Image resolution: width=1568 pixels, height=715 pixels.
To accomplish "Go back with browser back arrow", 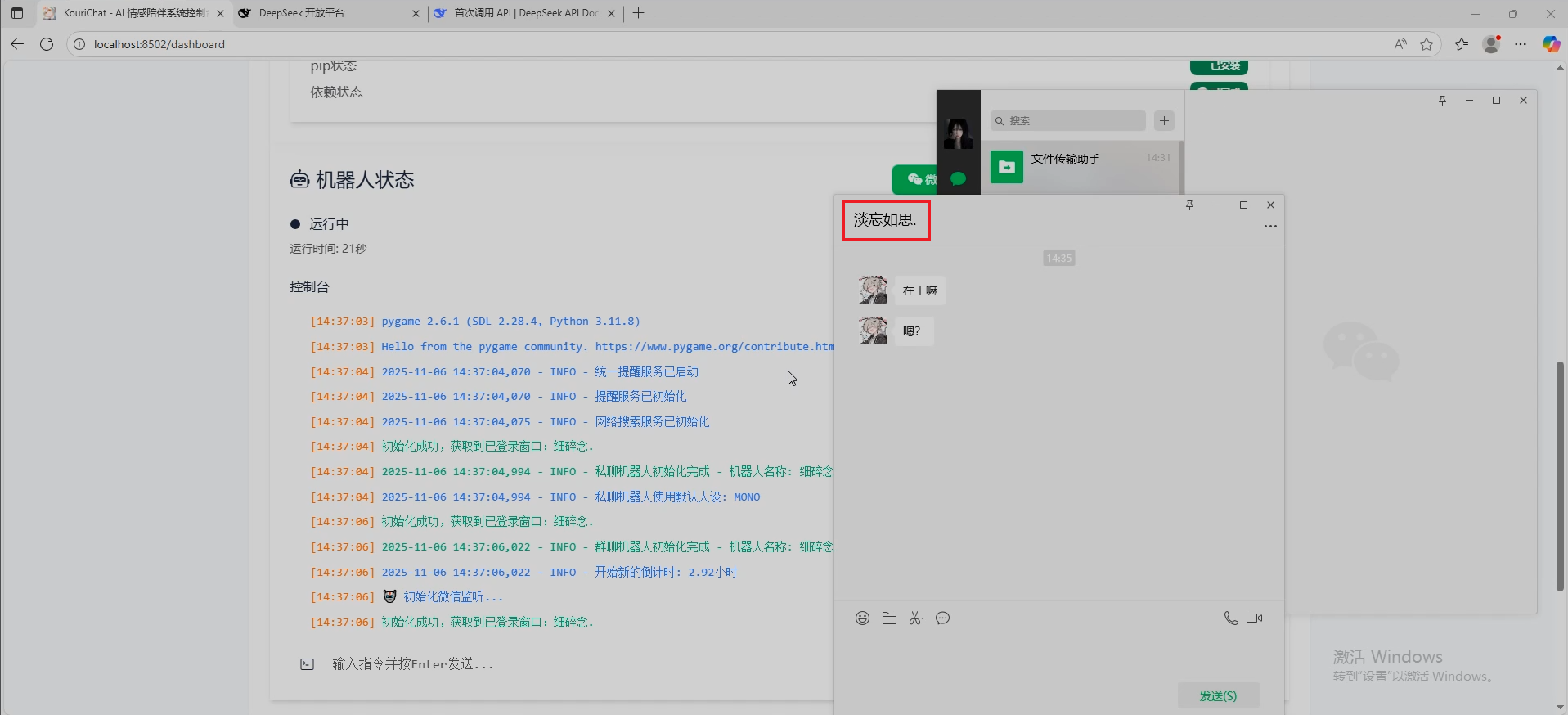I will [17, 44].
